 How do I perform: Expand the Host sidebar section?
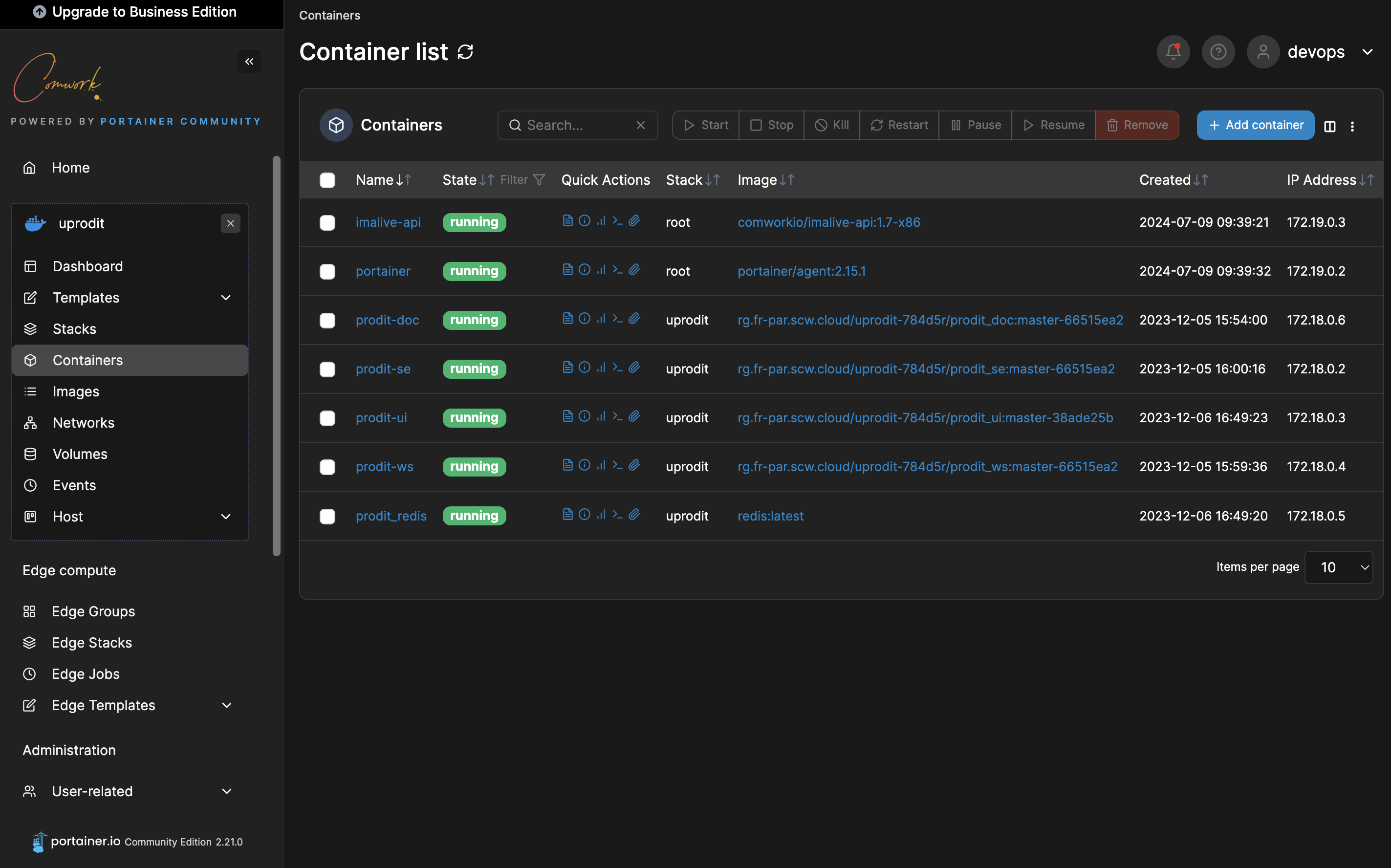(130, 517)
